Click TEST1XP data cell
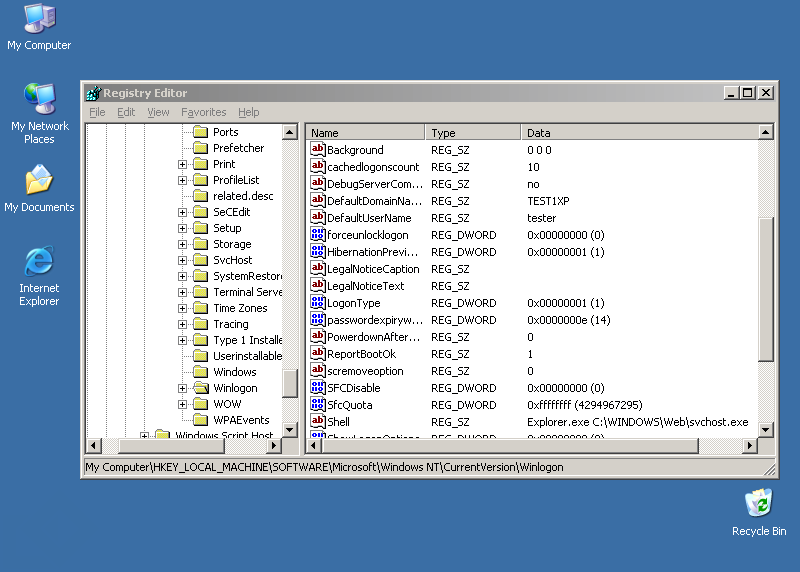 [548, 201]
